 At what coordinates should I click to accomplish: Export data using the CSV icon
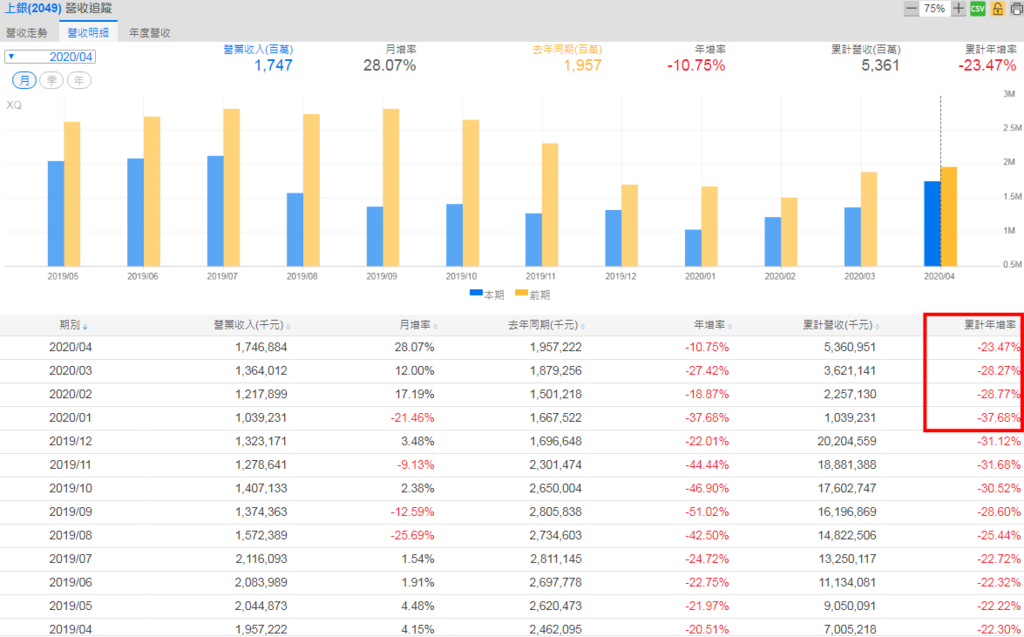click(x=978, y=8)
